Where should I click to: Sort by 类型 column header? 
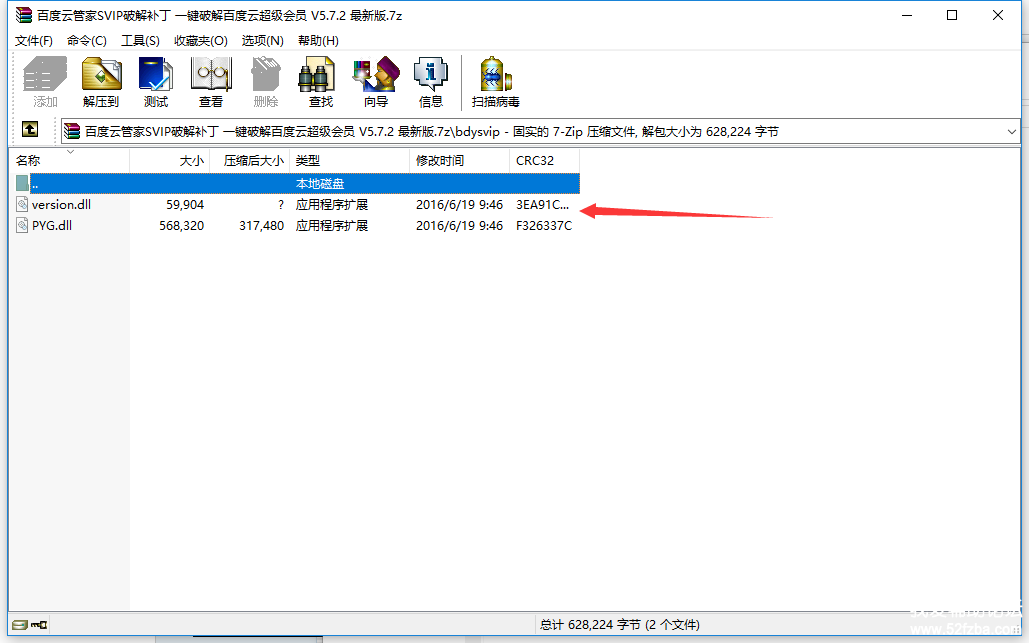point(350,160)
